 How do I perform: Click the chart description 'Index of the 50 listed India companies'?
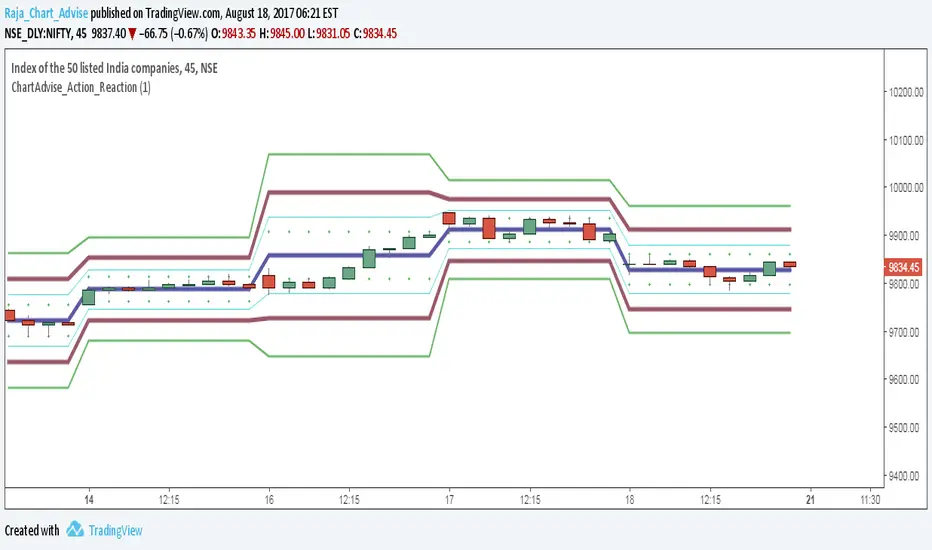click(98, 68)
